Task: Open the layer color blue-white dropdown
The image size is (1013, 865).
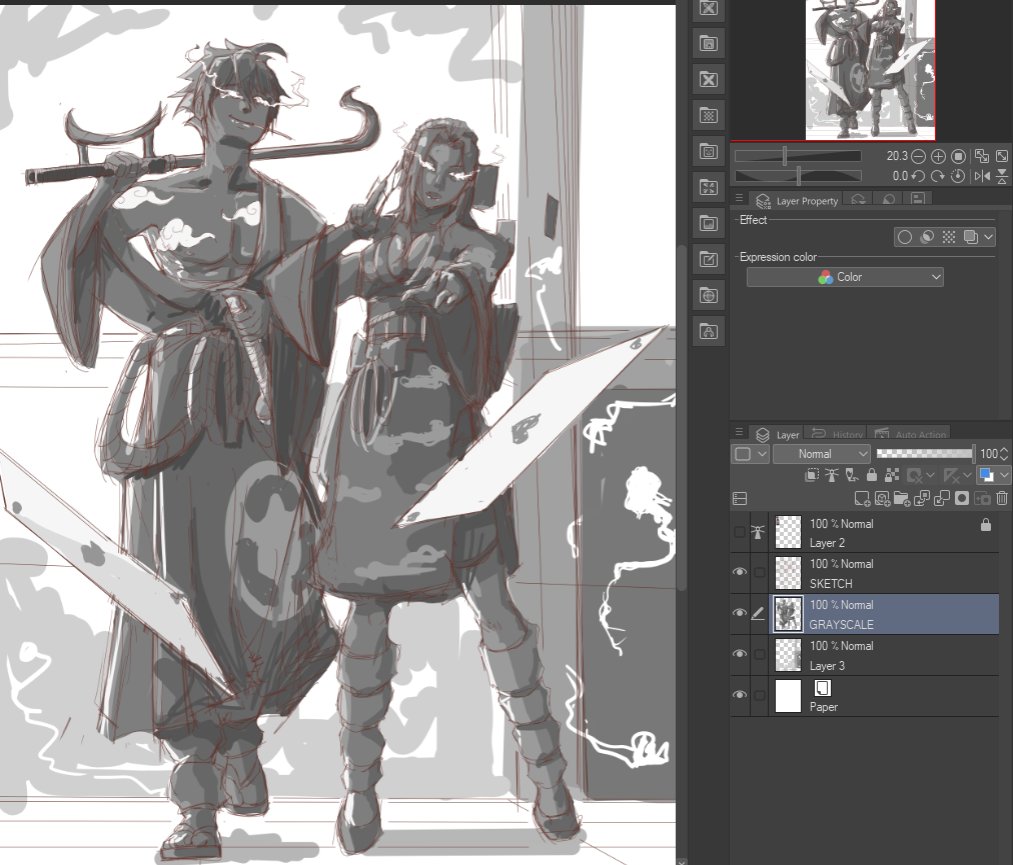Action: [994, 475]
